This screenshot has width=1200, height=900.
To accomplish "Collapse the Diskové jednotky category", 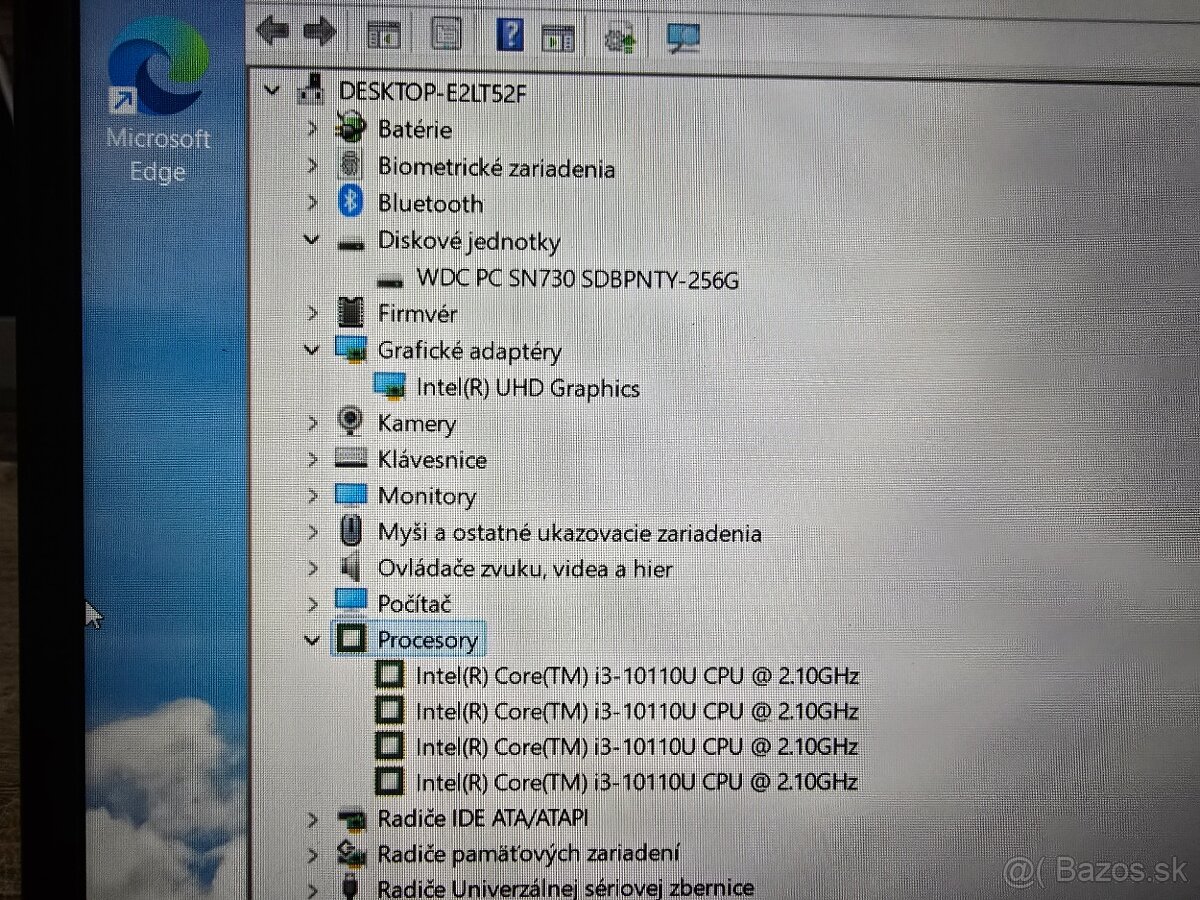I will coord(312,241).
